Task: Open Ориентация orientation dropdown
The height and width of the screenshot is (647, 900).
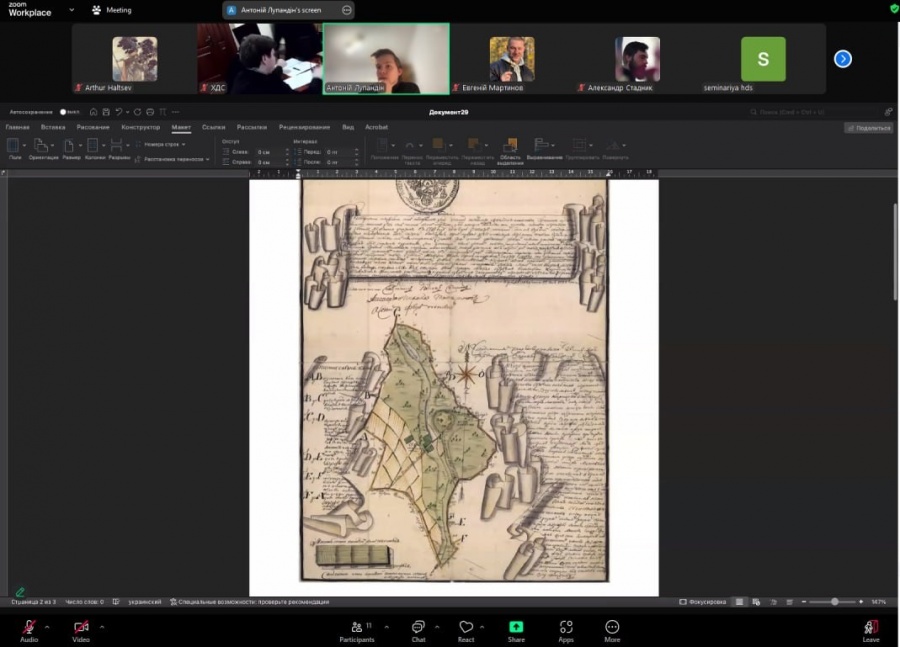Action: tap(44, 148)
